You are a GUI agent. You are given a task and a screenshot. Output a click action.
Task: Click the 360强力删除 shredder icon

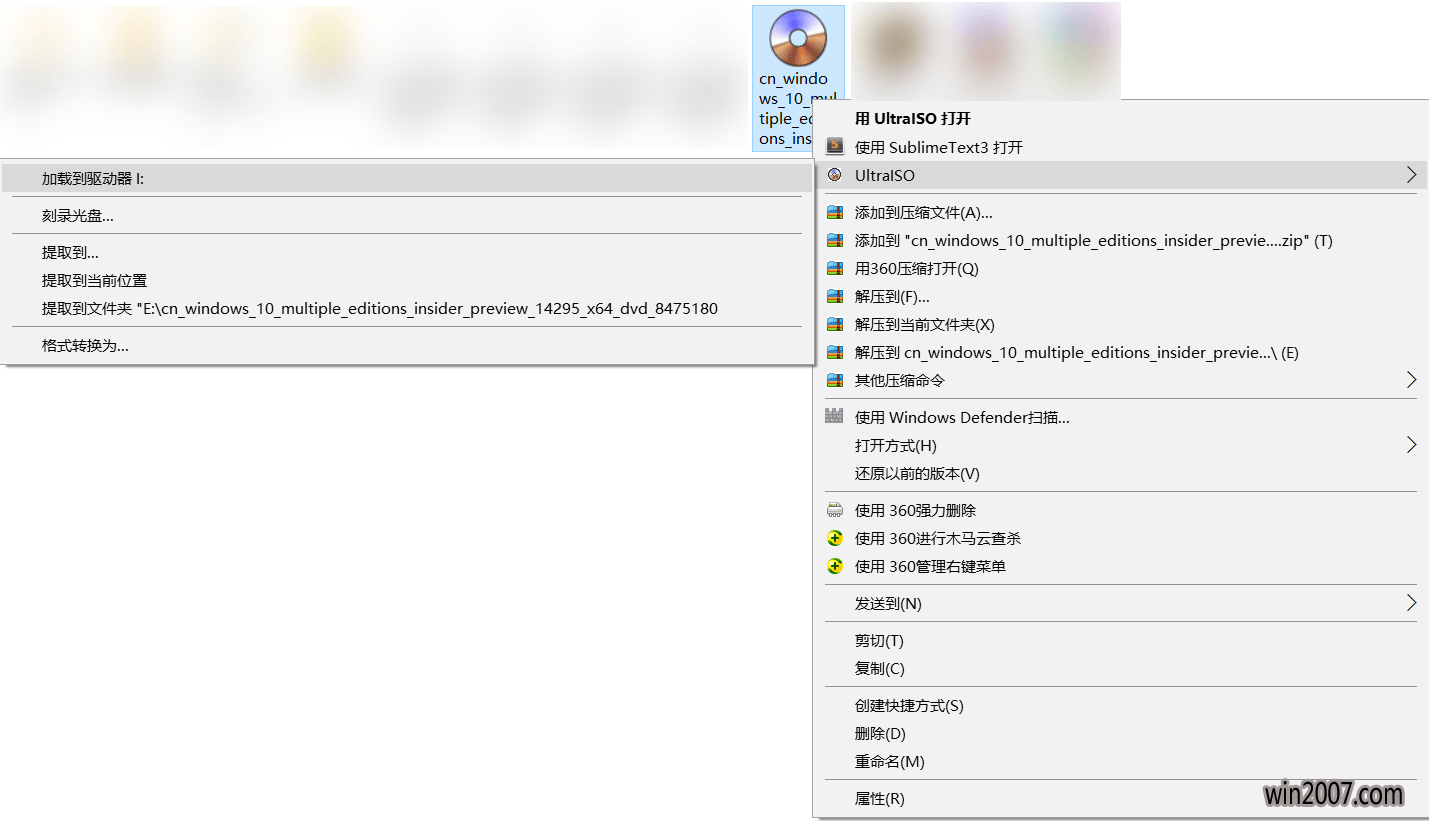pos(835,510)
